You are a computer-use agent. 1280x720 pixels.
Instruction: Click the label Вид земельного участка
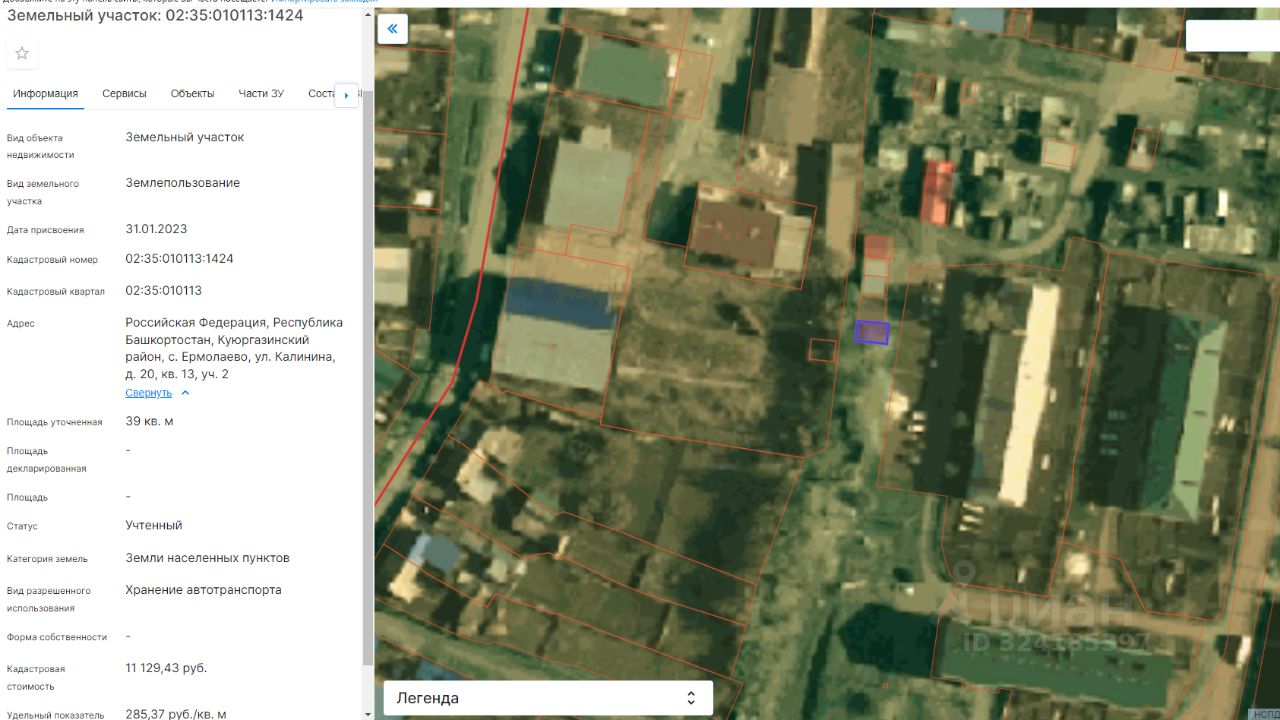(x=43, y=192)
